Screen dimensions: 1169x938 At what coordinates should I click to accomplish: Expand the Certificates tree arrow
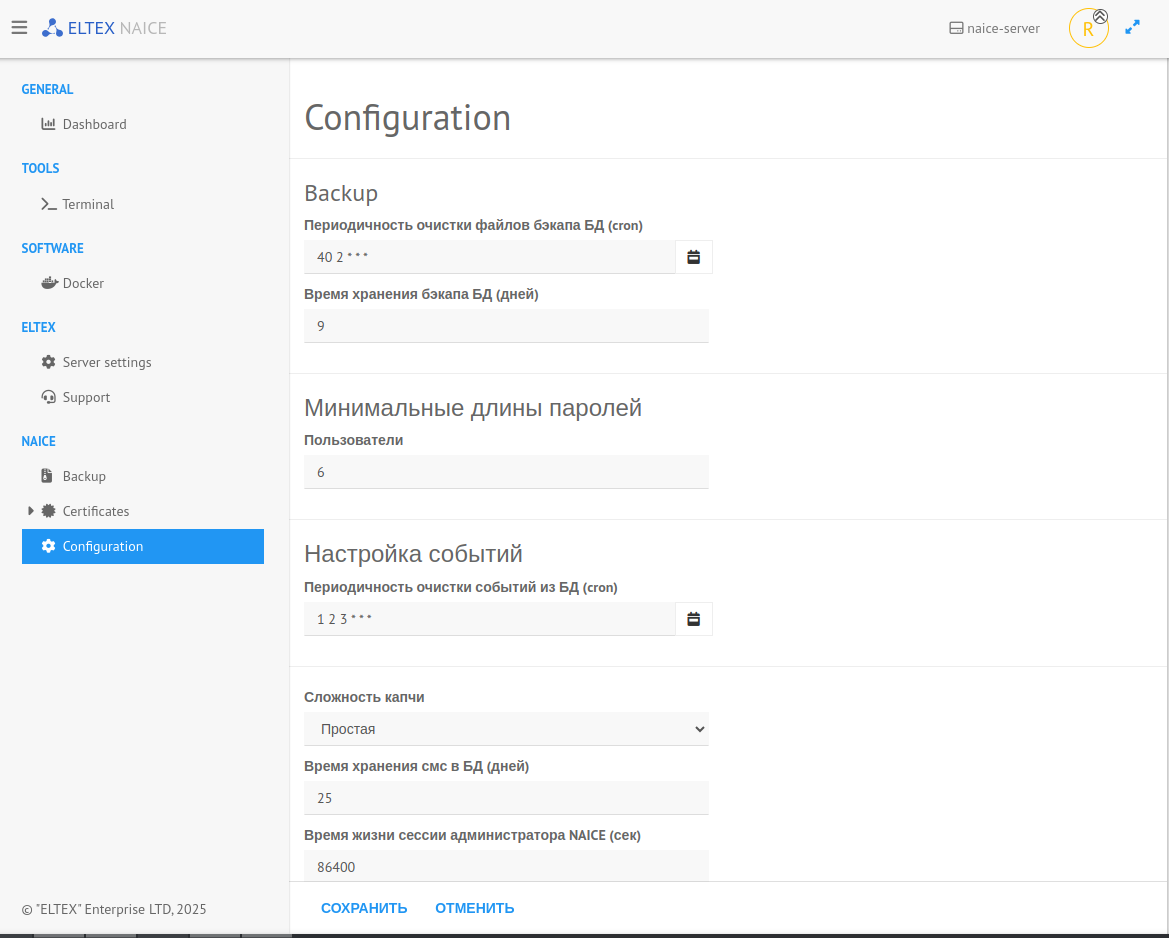[x=31, y=511]
